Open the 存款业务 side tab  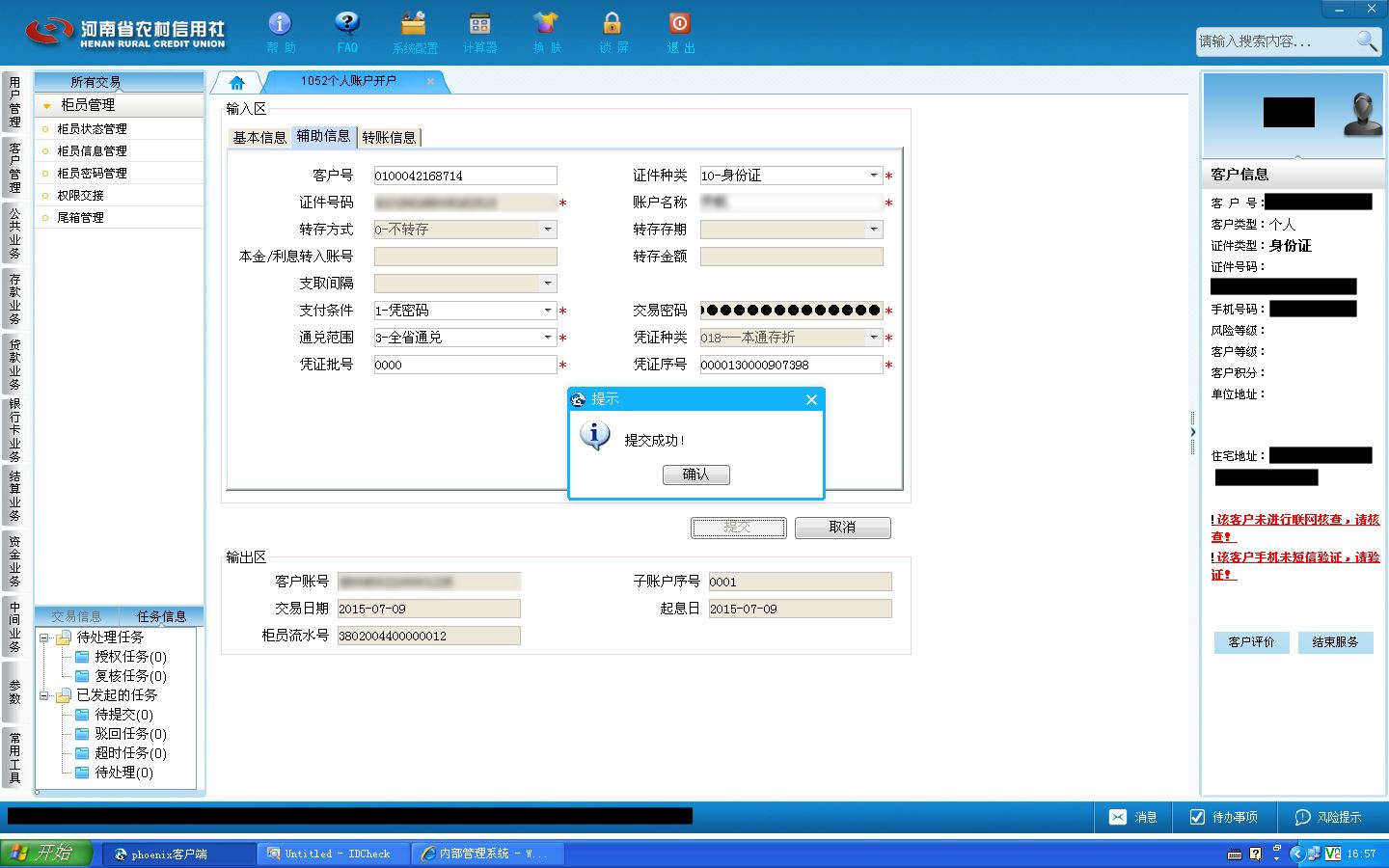coord(14,298)
